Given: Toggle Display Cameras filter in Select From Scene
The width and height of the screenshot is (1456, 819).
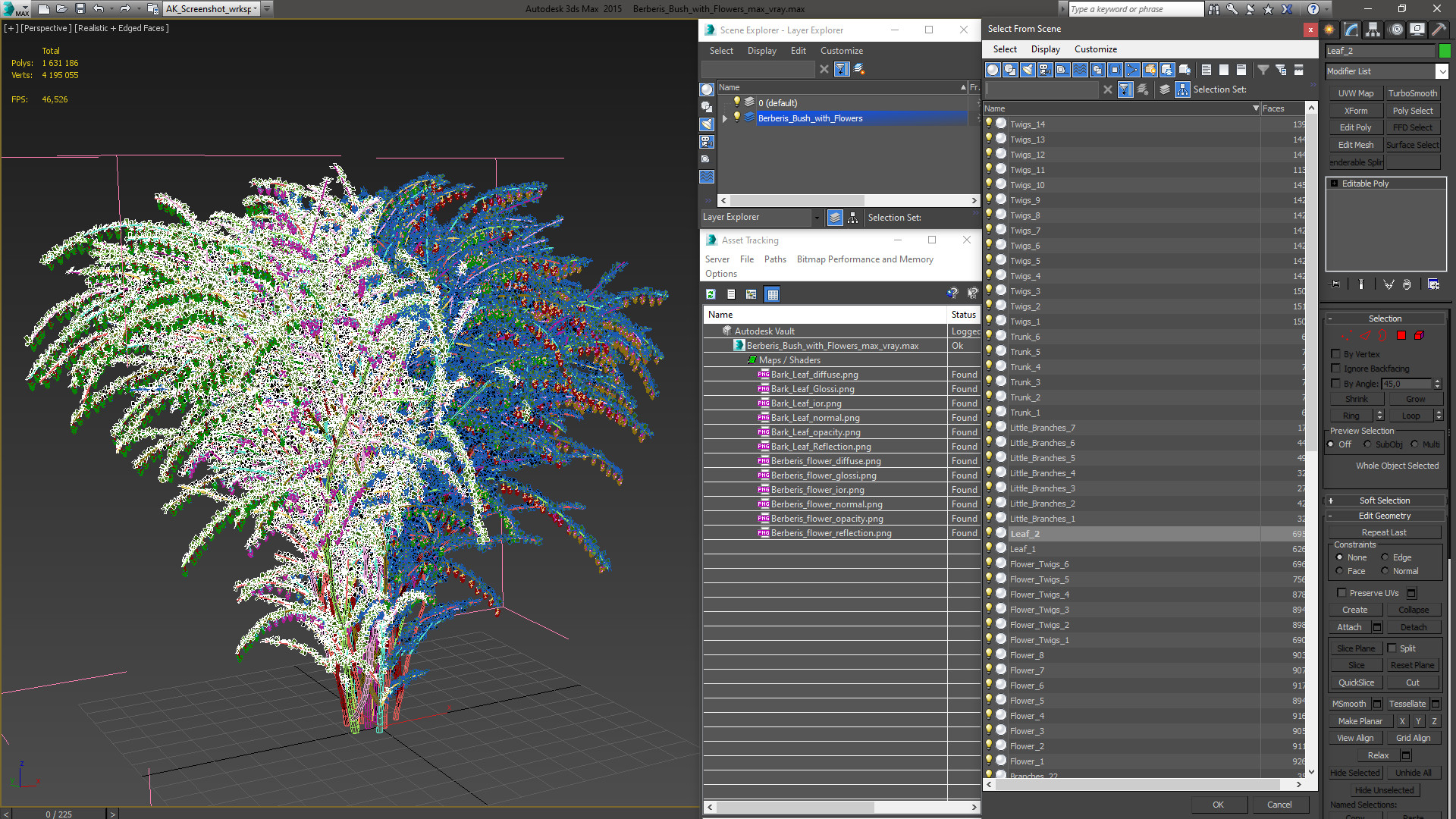Looking at the screenshot, I should pos(1045,70).
